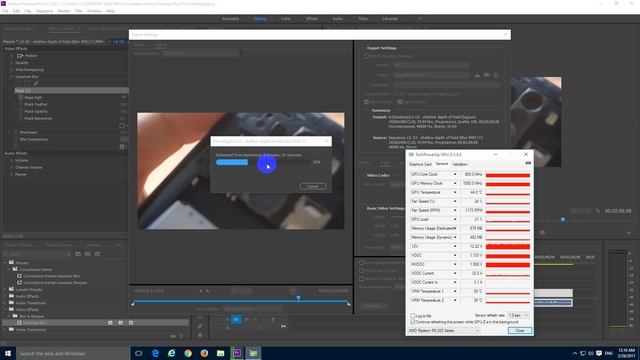This screenshot has width=640, height=360.
Task: Click GPU-Z screenshot camera icon
Action: click(528, 163)
